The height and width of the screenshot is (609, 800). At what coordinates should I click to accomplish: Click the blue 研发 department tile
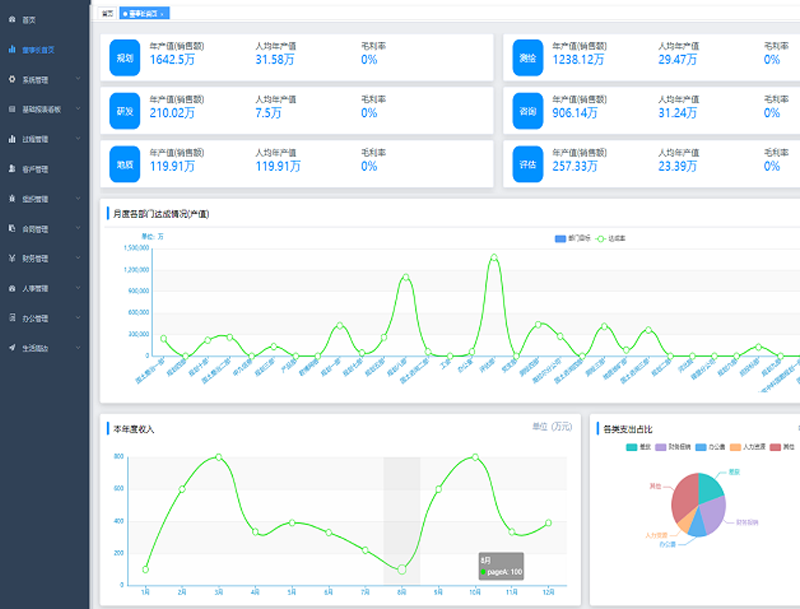[x=124, y=111]
